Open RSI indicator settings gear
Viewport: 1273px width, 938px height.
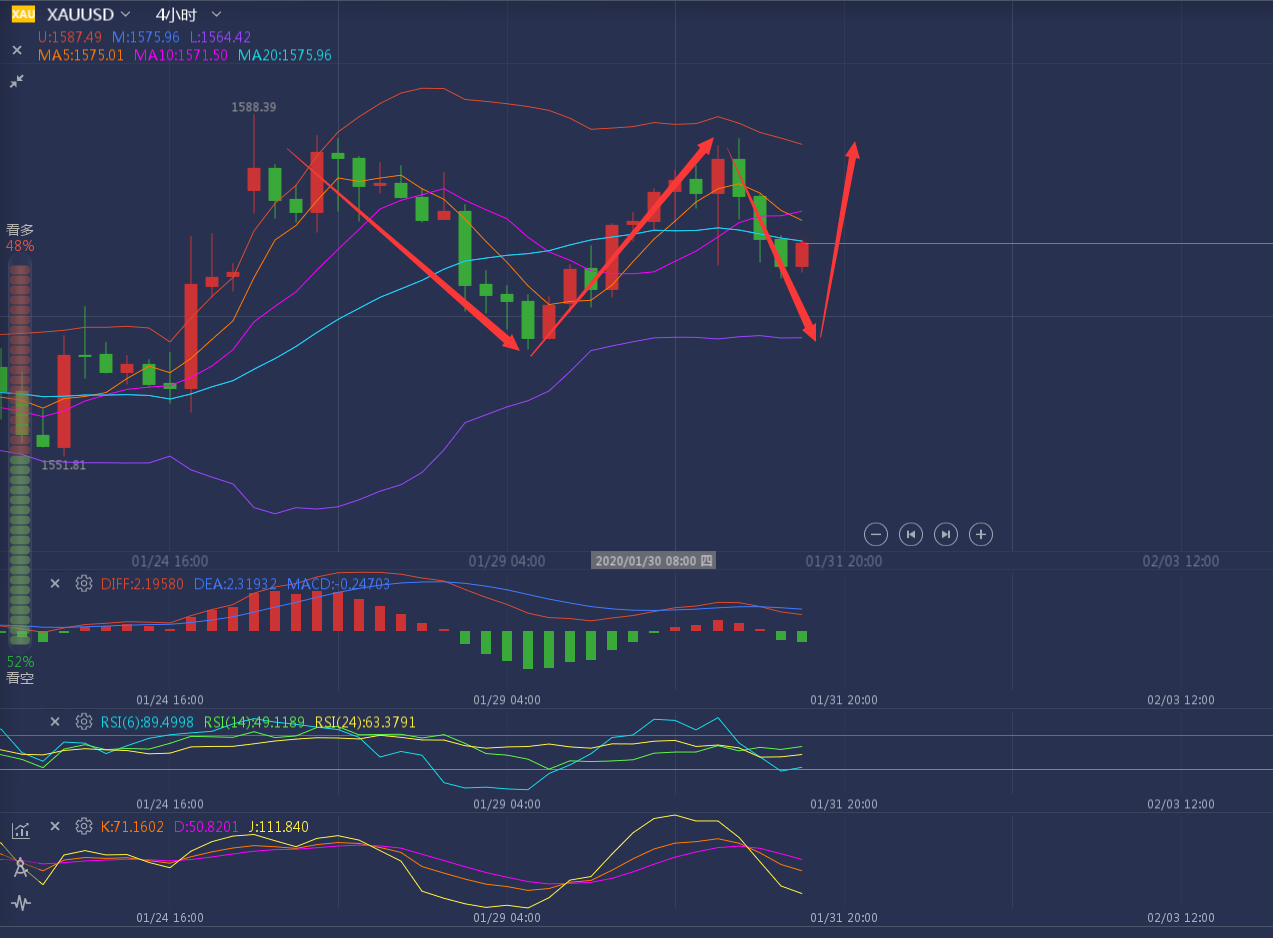tap(84, 721)
